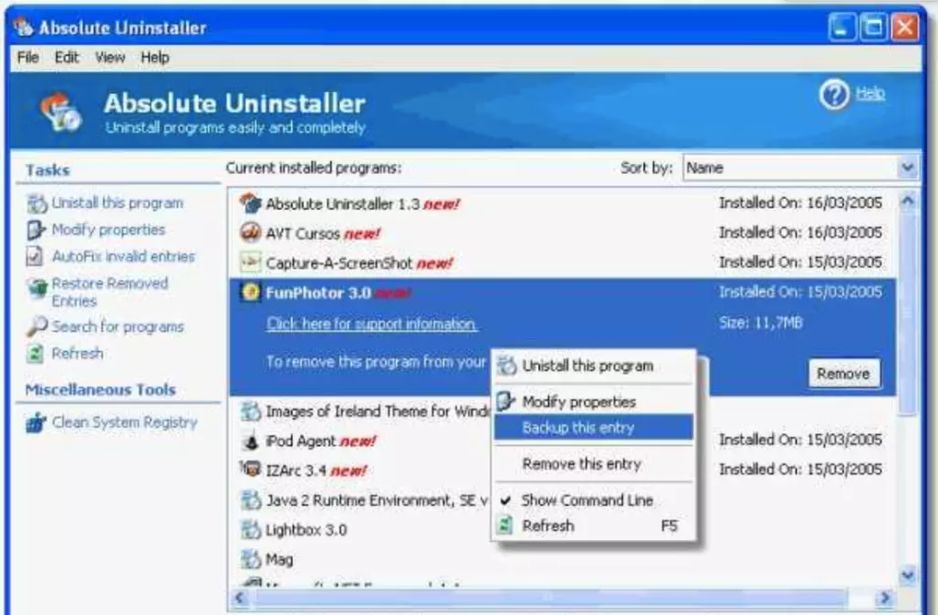Click the FunPhotor 3.0 program icon
938x615 pixels.
coord(251,292)
